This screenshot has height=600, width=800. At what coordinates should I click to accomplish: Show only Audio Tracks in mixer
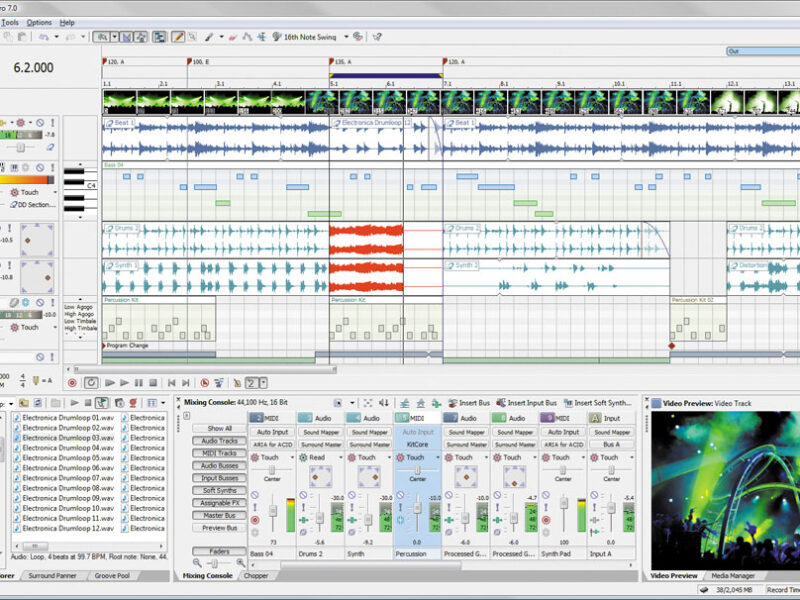point(219,440)
